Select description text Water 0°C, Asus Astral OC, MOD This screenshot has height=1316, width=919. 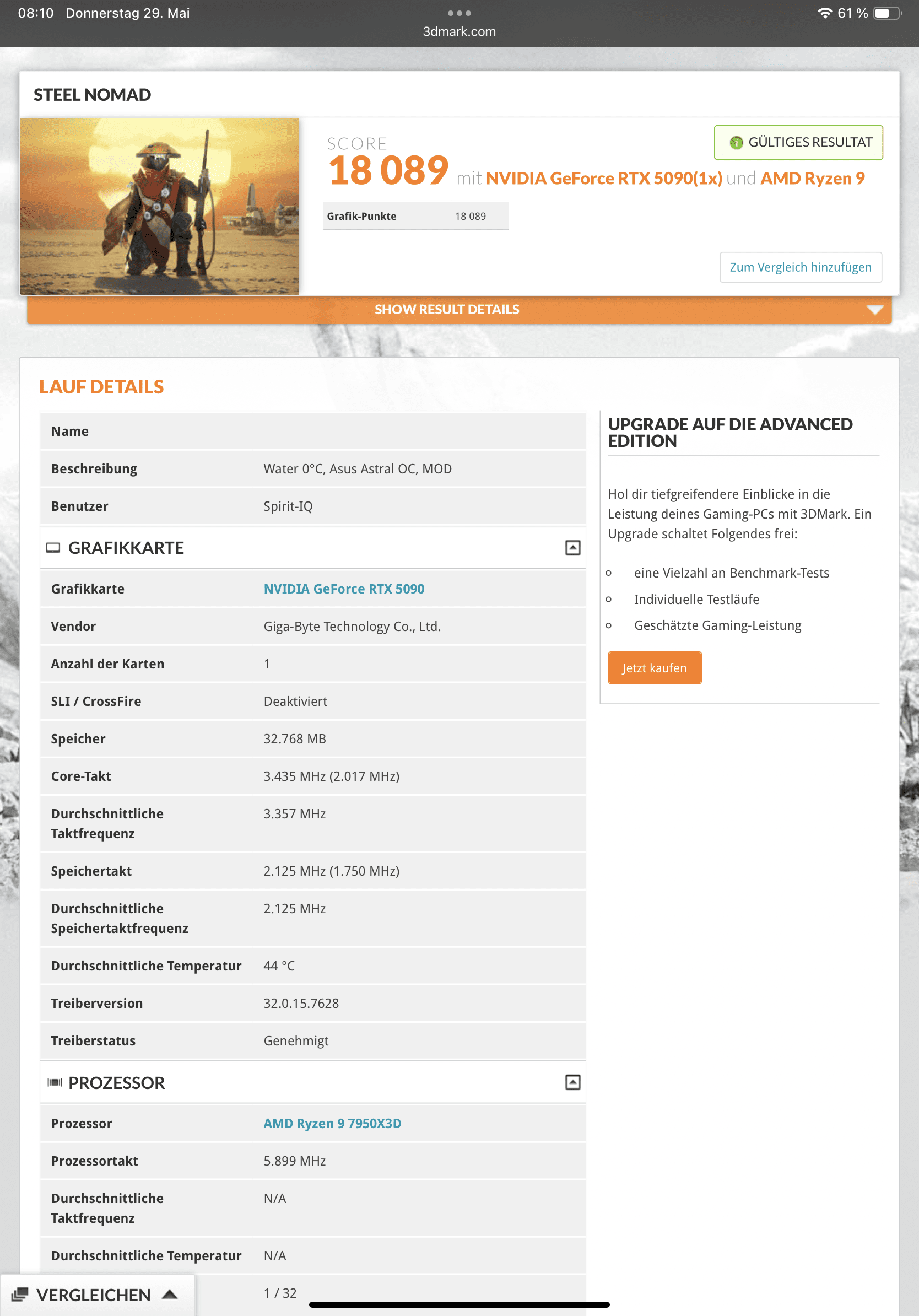coord(358,469)
